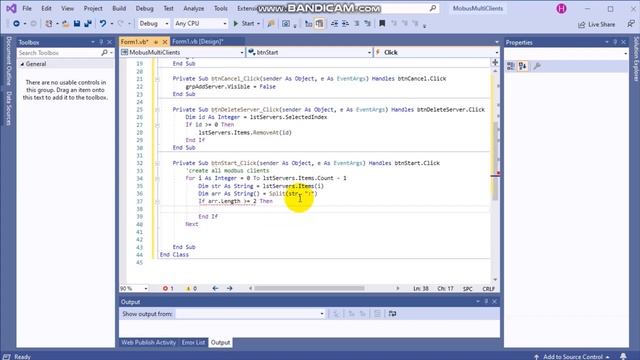This screenshot has width=640, height=360.
Task: Open the 90 % zoom dropdown
Action: 134,288
